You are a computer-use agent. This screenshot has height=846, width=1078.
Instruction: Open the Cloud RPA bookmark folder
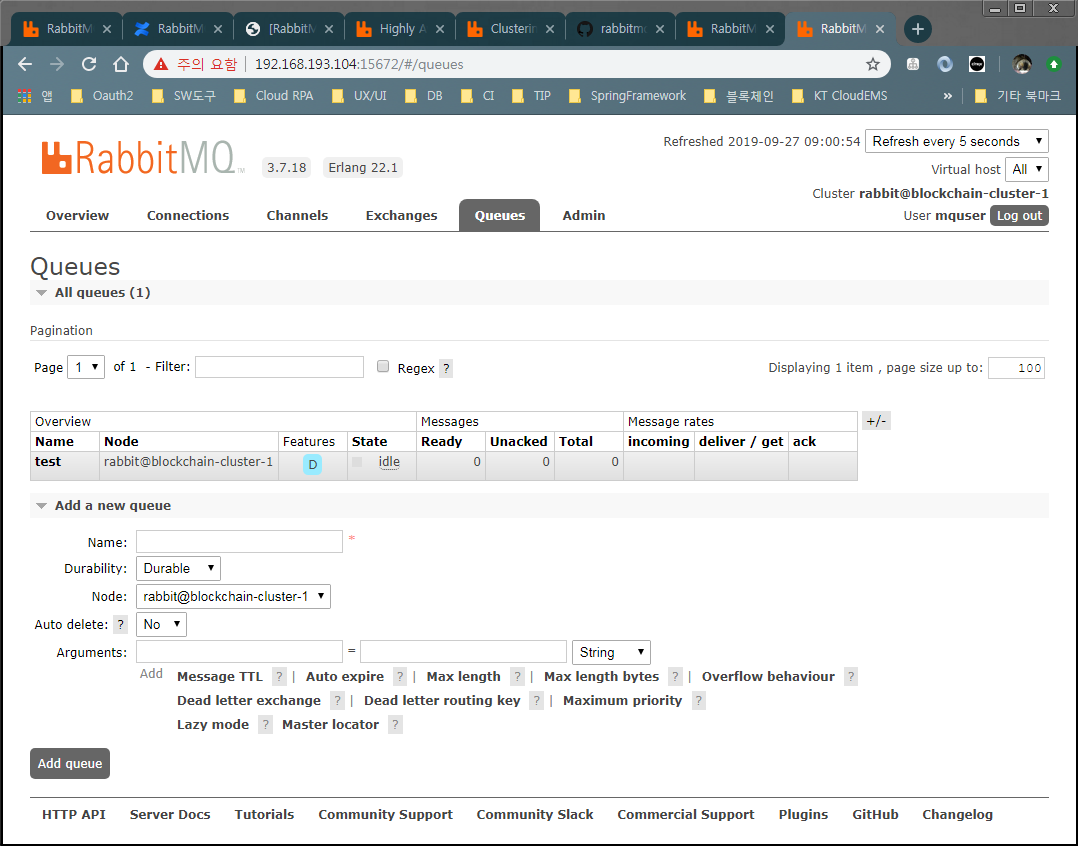274,96
